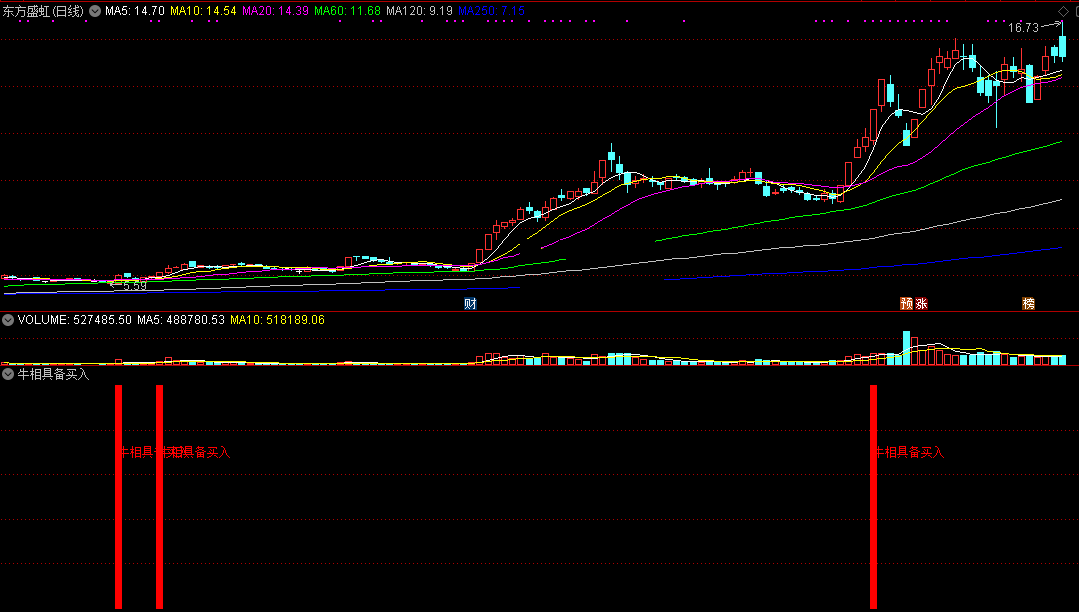Open the circular dropdown beside 东方盛虹(日线)
Image resolution: width=1079 pixels, height=612 pixels.
pos(95,11)
